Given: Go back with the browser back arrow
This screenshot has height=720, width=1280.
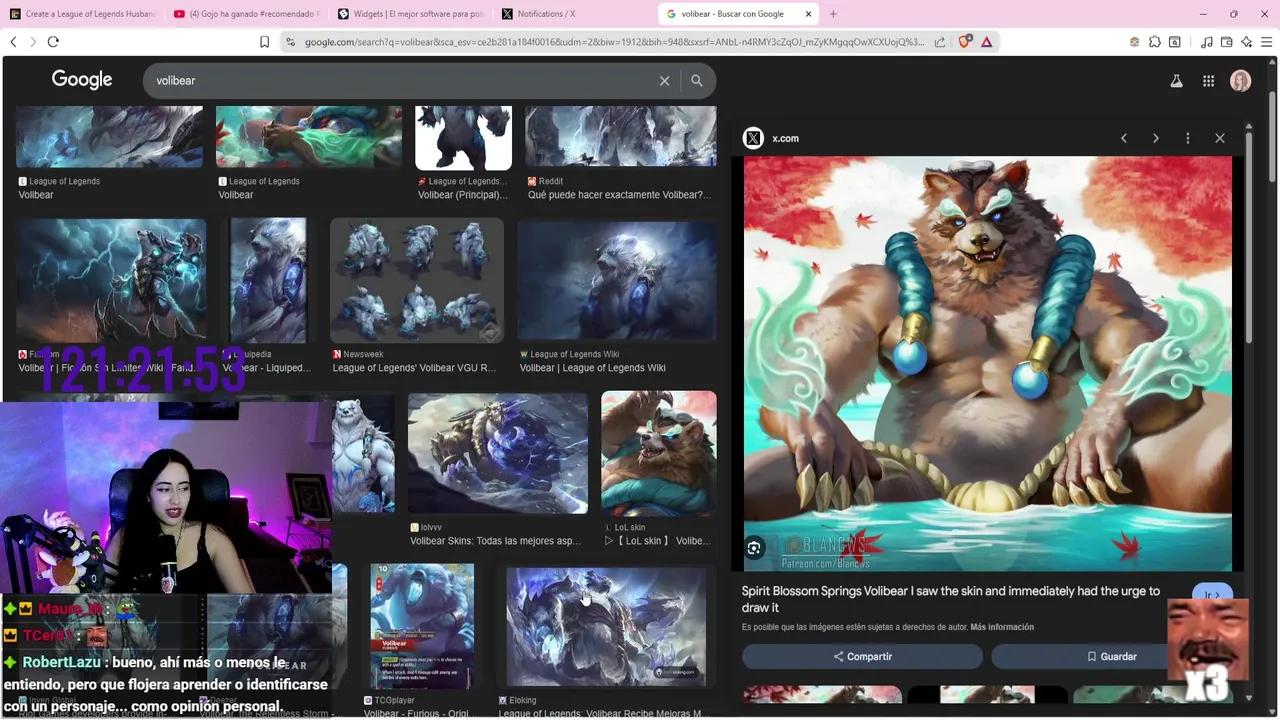Looking at the screenshot, I should pyautogui.click(x=13, y=42).
